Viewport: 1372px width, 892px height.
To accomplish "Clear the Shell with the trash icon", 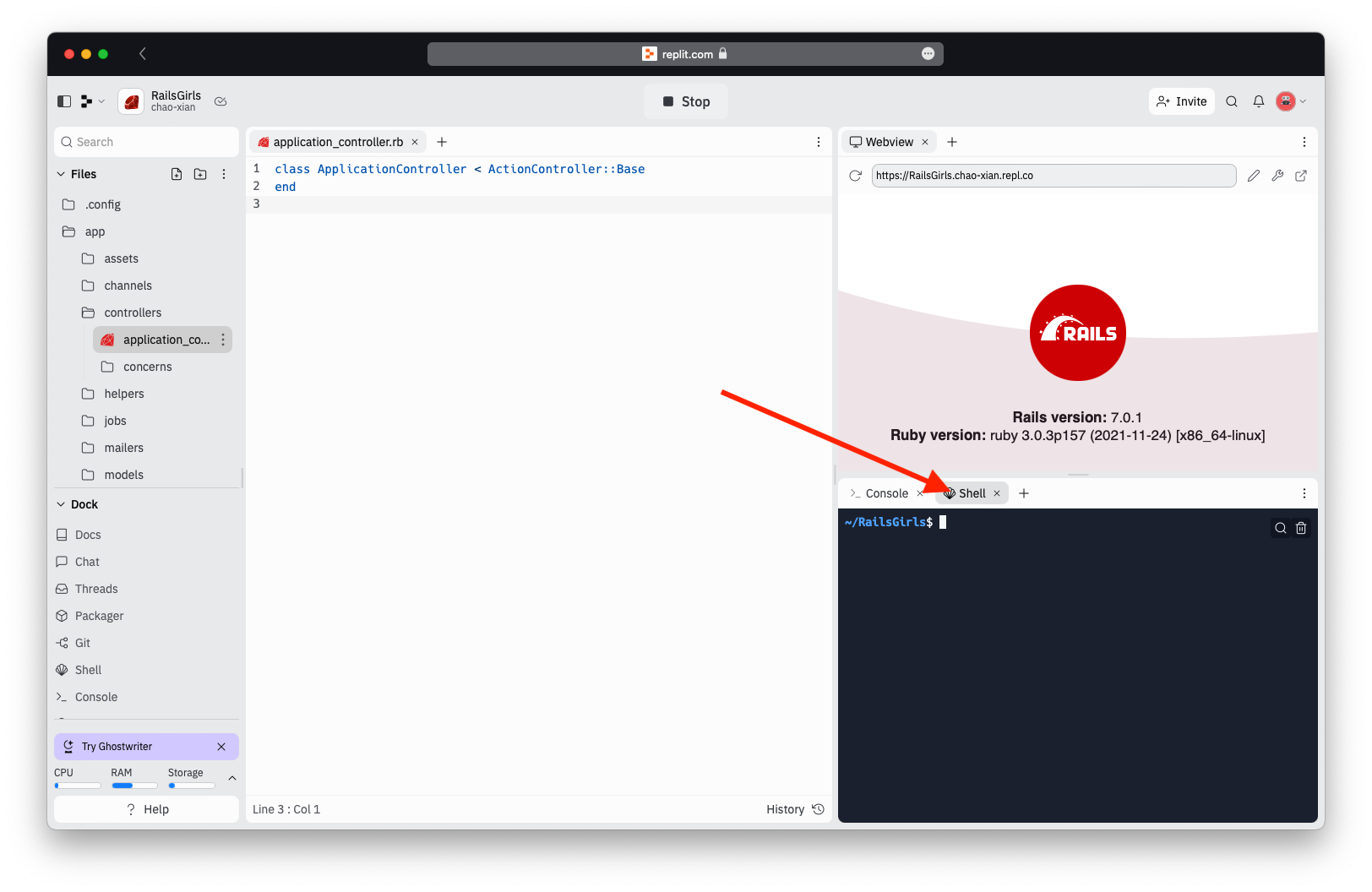I will pyautogui.click(x=1301, y=527).
